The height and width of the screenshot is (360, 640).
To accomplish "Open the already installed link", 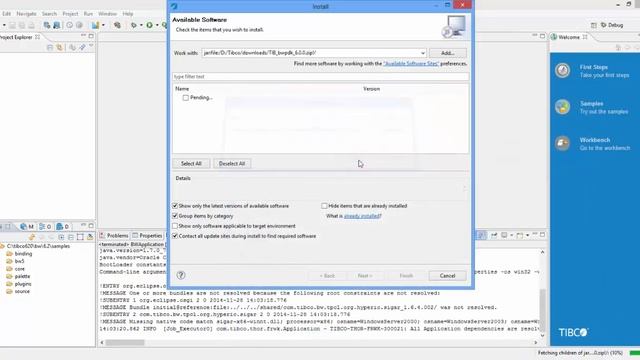I will click(362, 216).
